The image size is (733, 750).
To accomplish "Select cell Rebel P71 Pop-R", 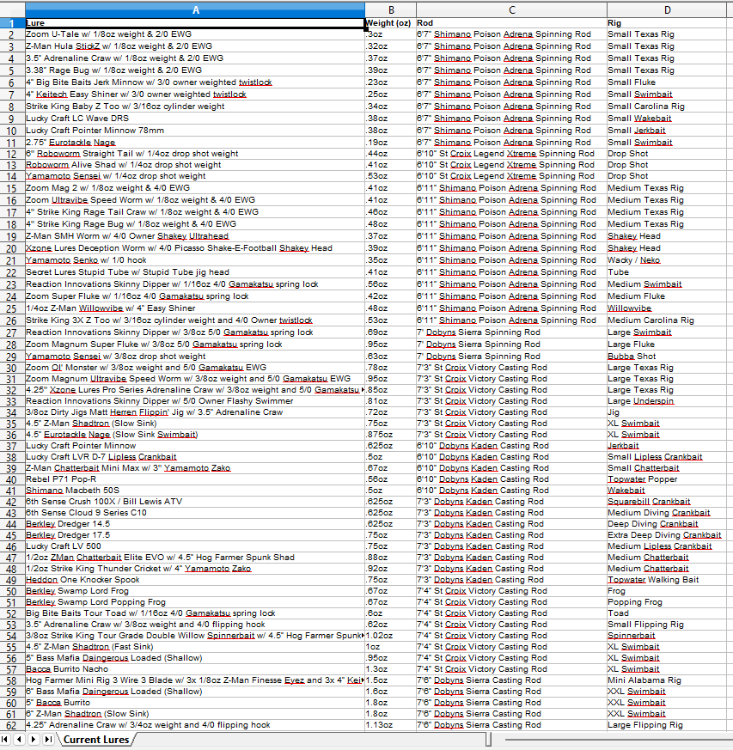I will 195,479.
